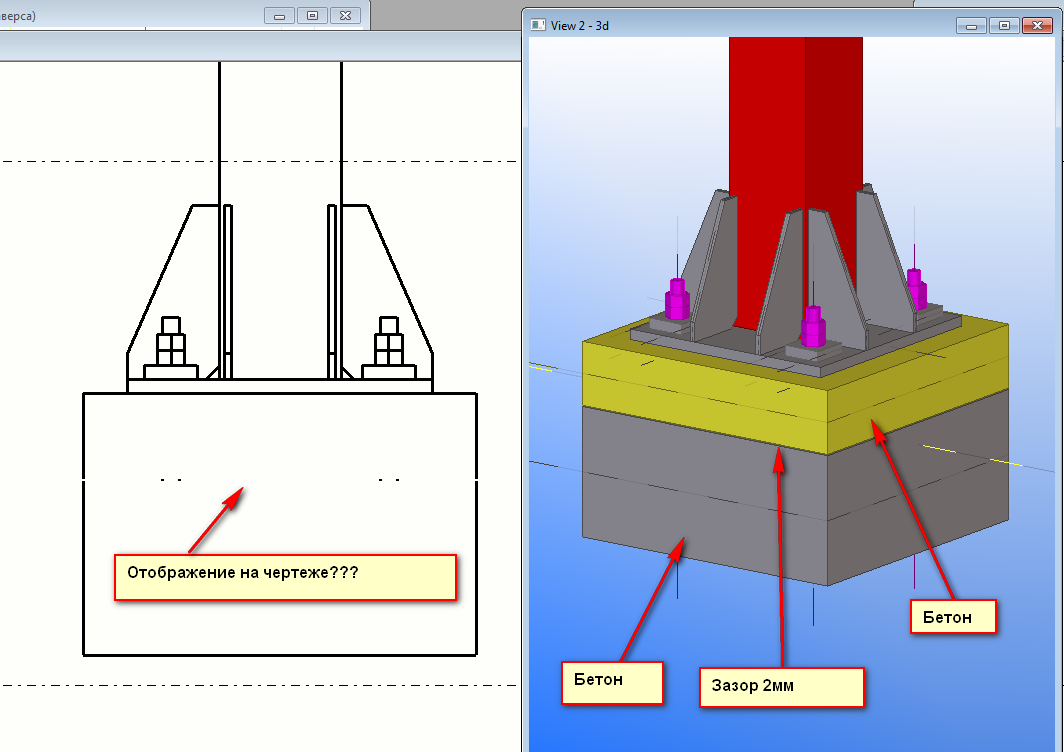Pick the front center magenta anchor bolt
Viewport: 1064px width, 752px height.
point(814,326)
